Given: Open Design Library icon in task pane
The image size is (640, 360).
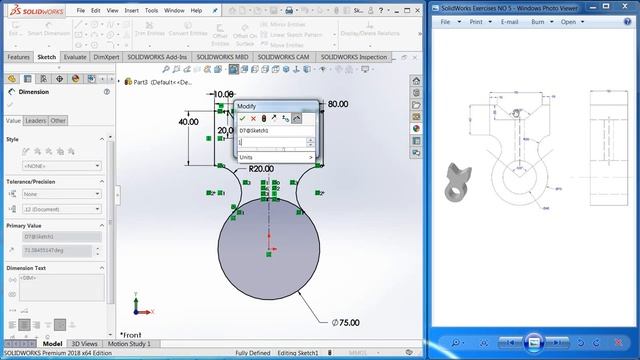Looking at the screenshot, I should coord(416,93).
